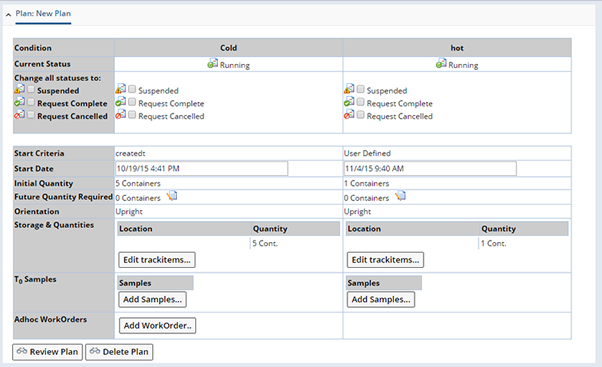Viewport: 602px width, 367px height.
Task: Click Request Cancelled icon in Change all statuses
Action: (20, 114)
